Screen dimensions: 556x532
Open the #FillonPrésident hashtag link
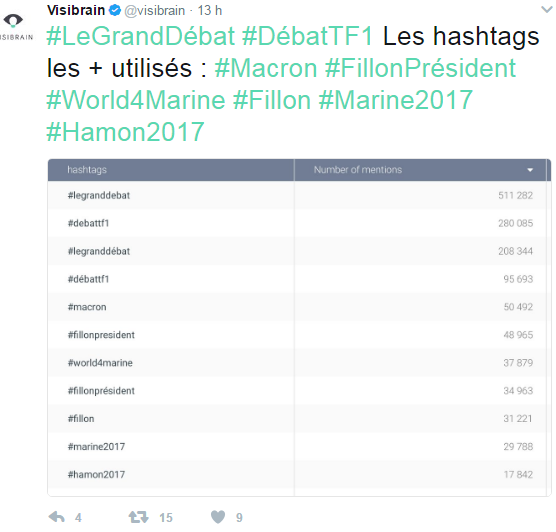(420, 68)
